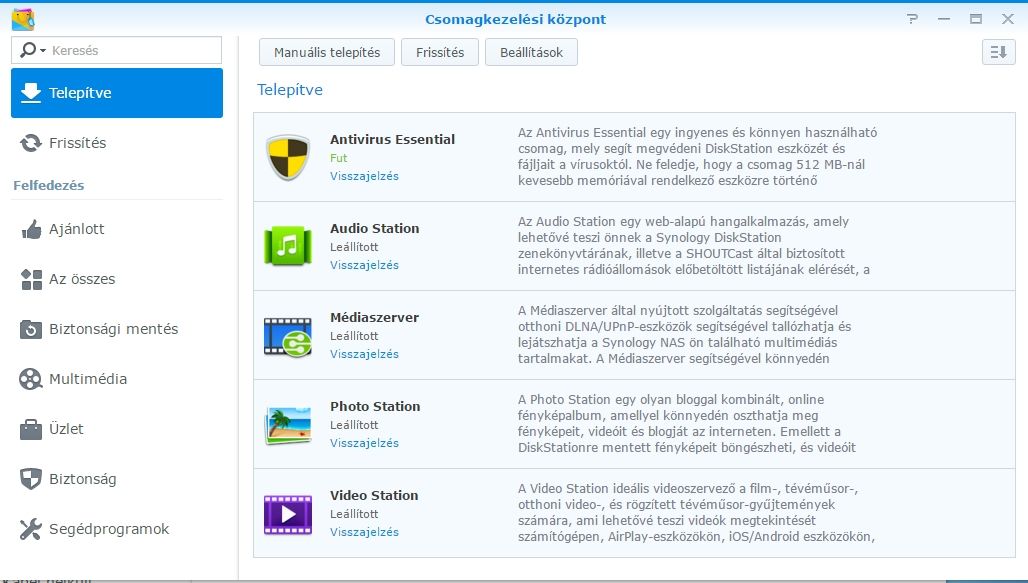Focus the Keresés search field
This screenshot has width=1028, height=583.
point(116,50)
